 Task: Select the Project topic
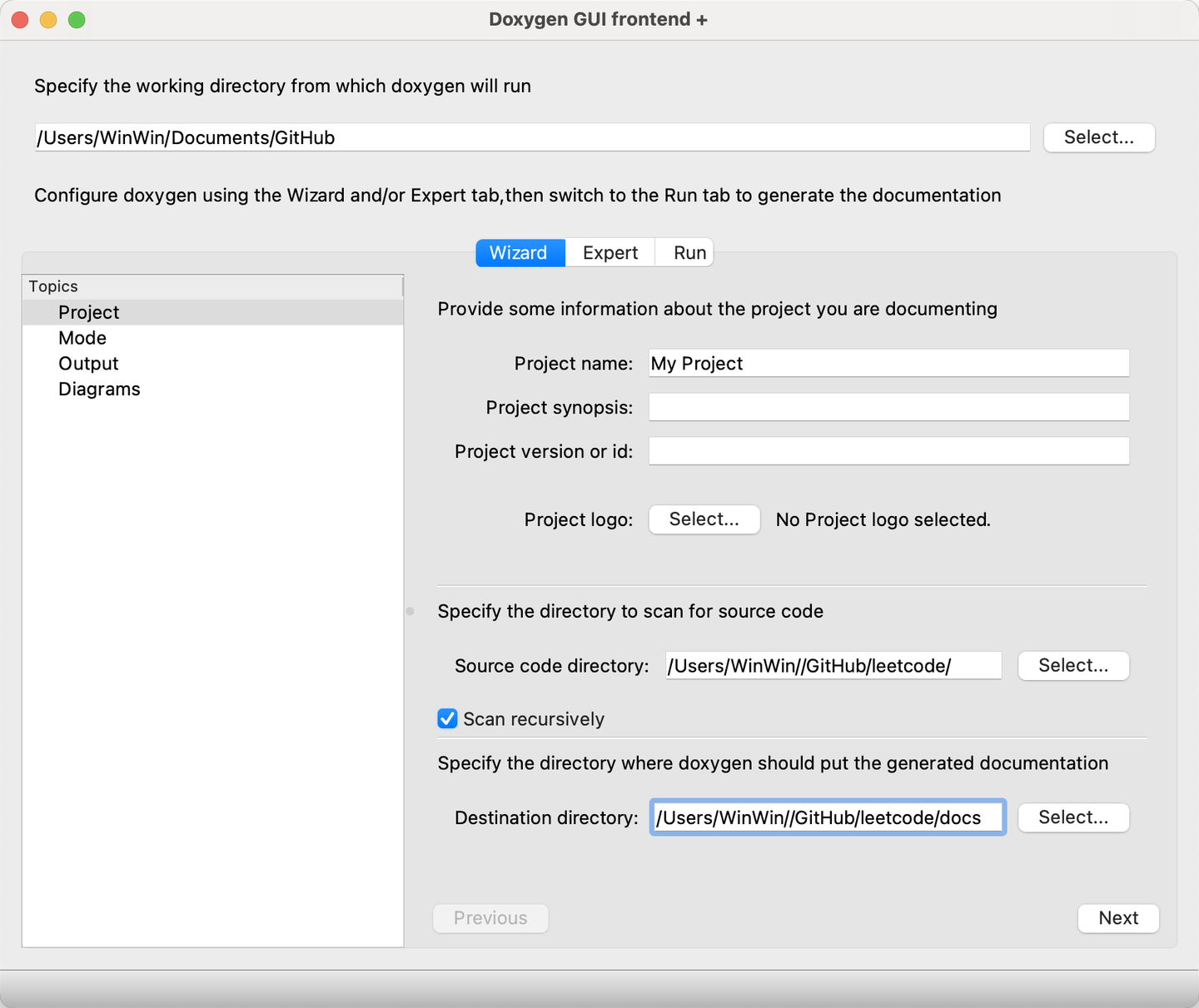coord(89,312)
